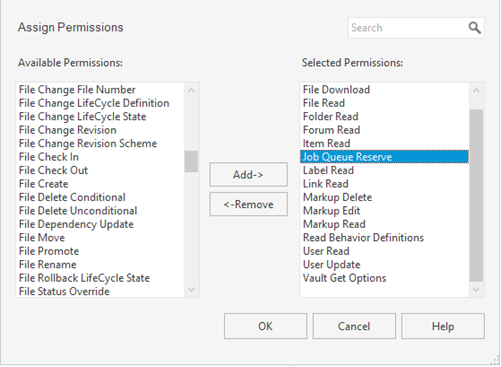The height and width of the screenshot is (367, 501).
Task: Choose User Update in the selected list
Action: (x=332, y=264)
